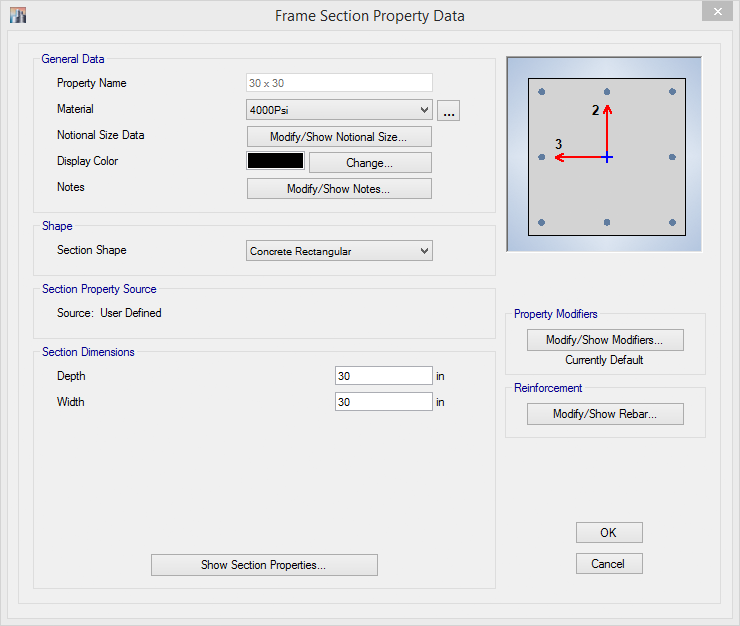Screen dimensions: 740x626
Task: Close the Frame Section Property dialog
Action: coord(717,11)
